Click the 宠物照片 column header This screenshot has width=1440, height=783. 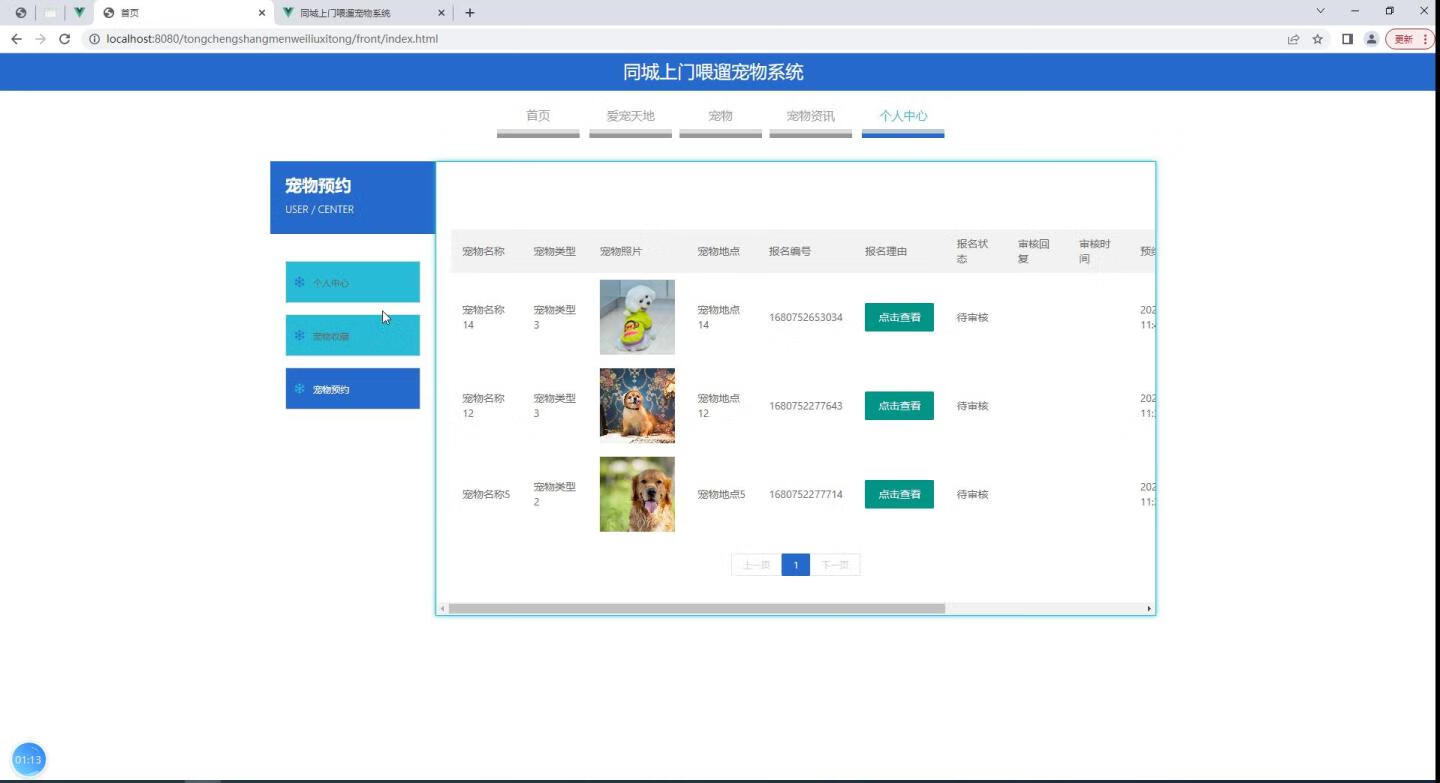621,251
